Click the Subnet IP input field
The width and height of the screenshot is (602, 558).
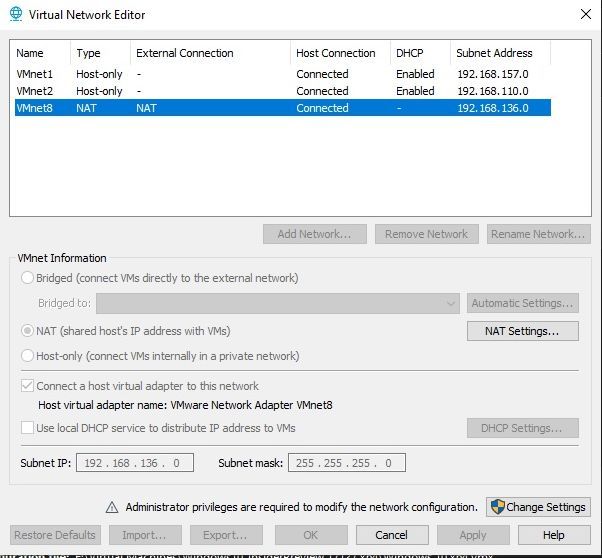coord(135,463)
